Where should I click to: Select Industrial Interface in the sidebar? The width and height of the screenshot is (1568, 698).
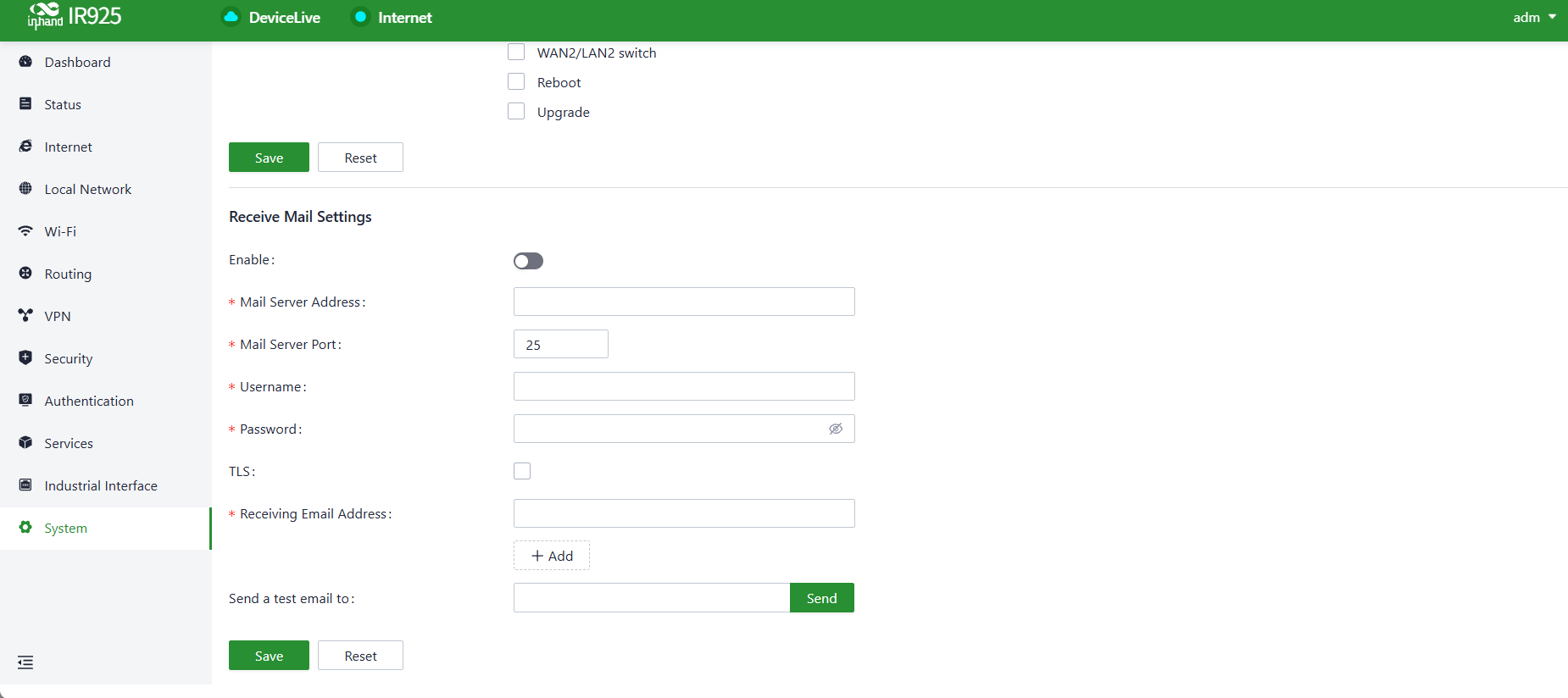point(106,485)
